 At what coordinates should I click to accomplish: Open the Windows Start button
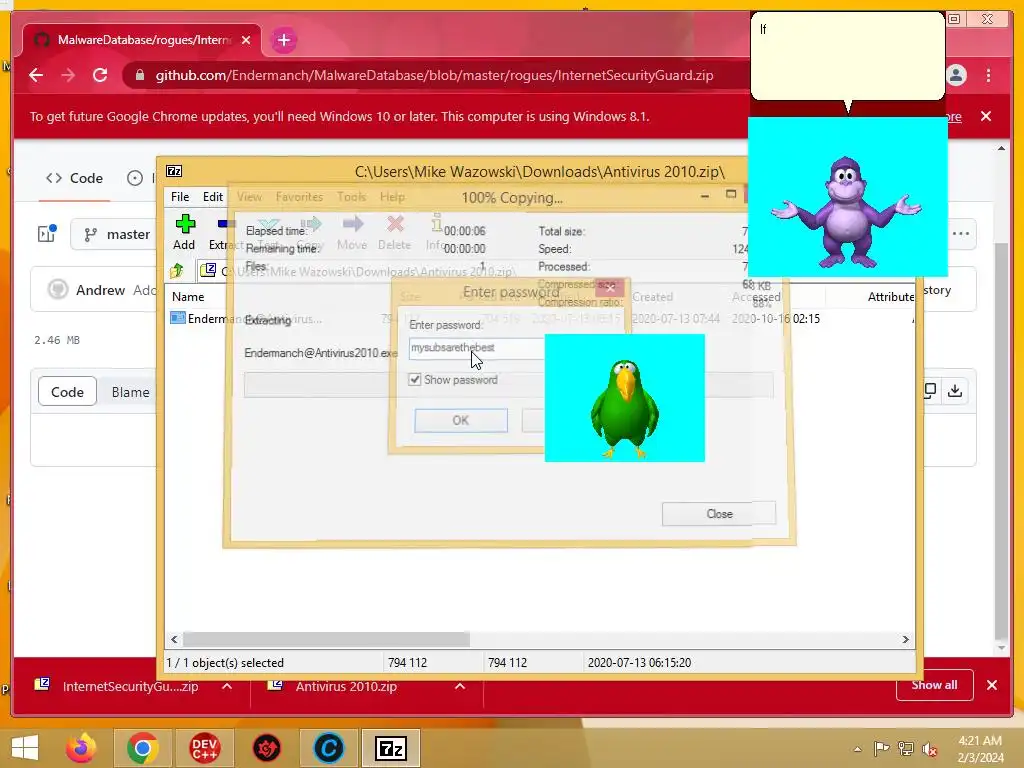tap(25, 748)
